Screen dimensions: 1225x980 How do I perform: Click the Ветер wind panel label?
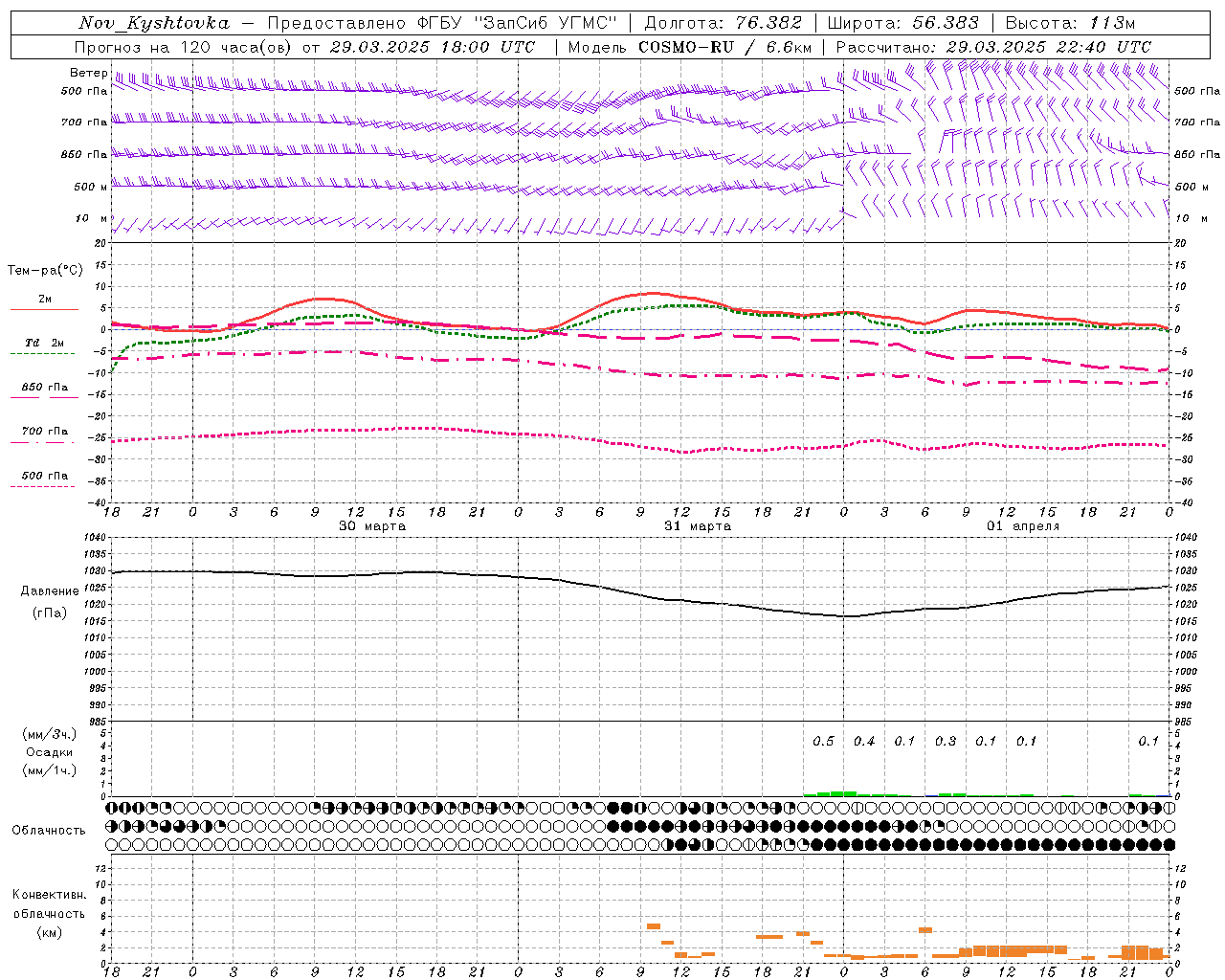tap(89, 73)
